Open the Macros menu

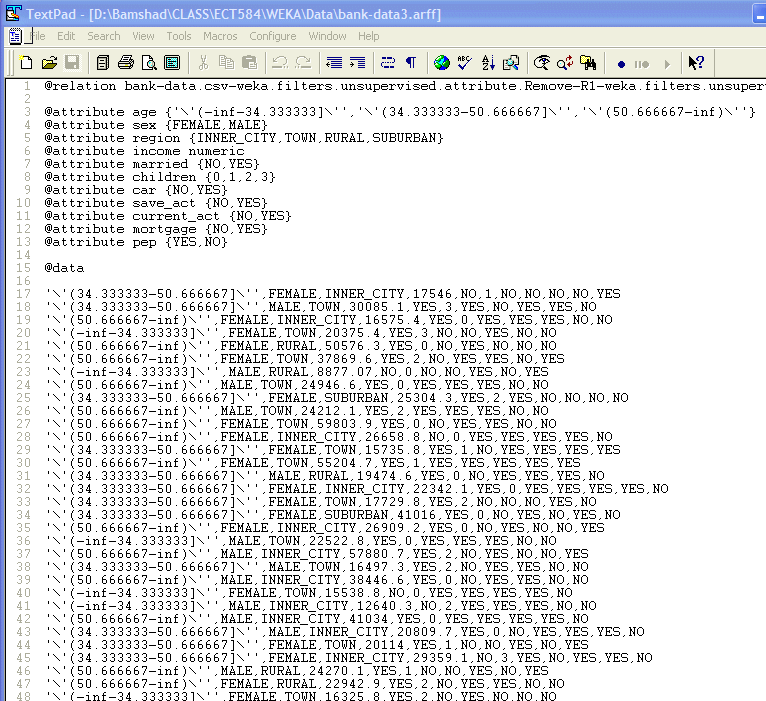[x=220, y=36]
